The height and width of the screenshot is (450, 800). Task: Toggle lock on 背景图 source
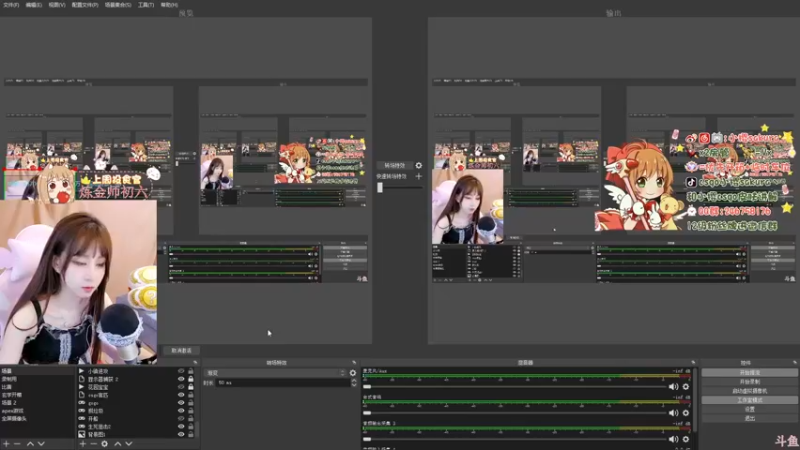coord(191,434)
